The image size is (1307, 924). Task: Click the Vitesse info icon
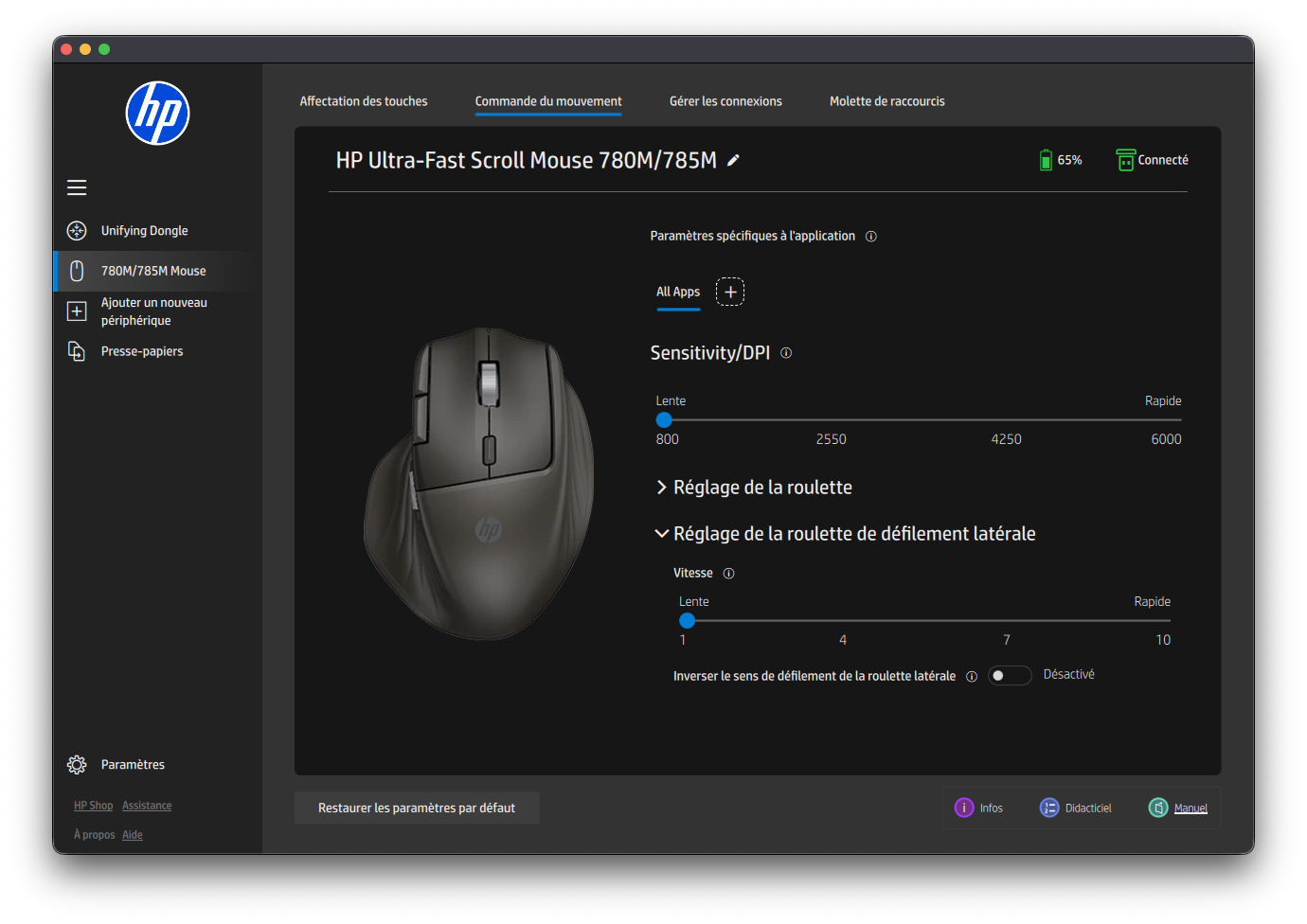(727, 573)
